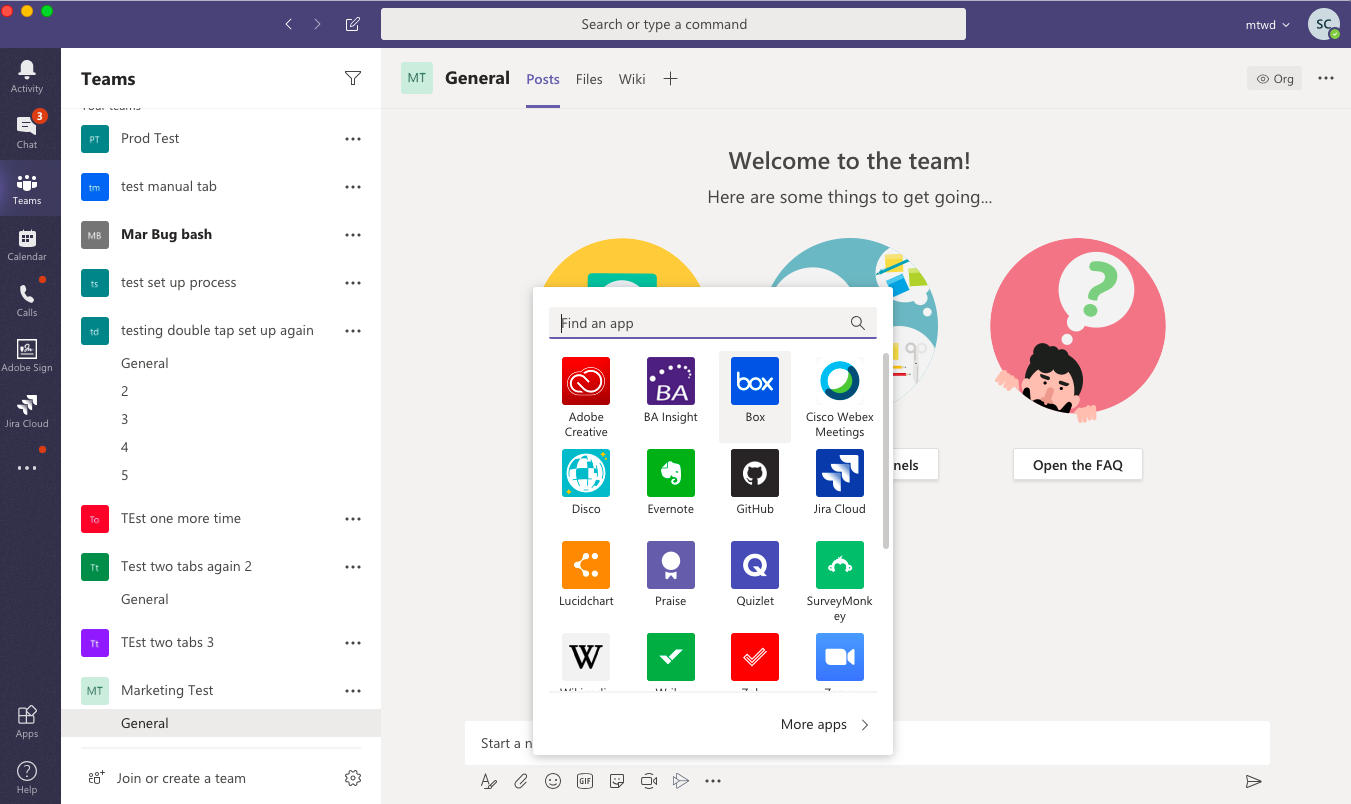Open the emoji picker
The height and width of the screenshot is (804, 1351).
553,781
